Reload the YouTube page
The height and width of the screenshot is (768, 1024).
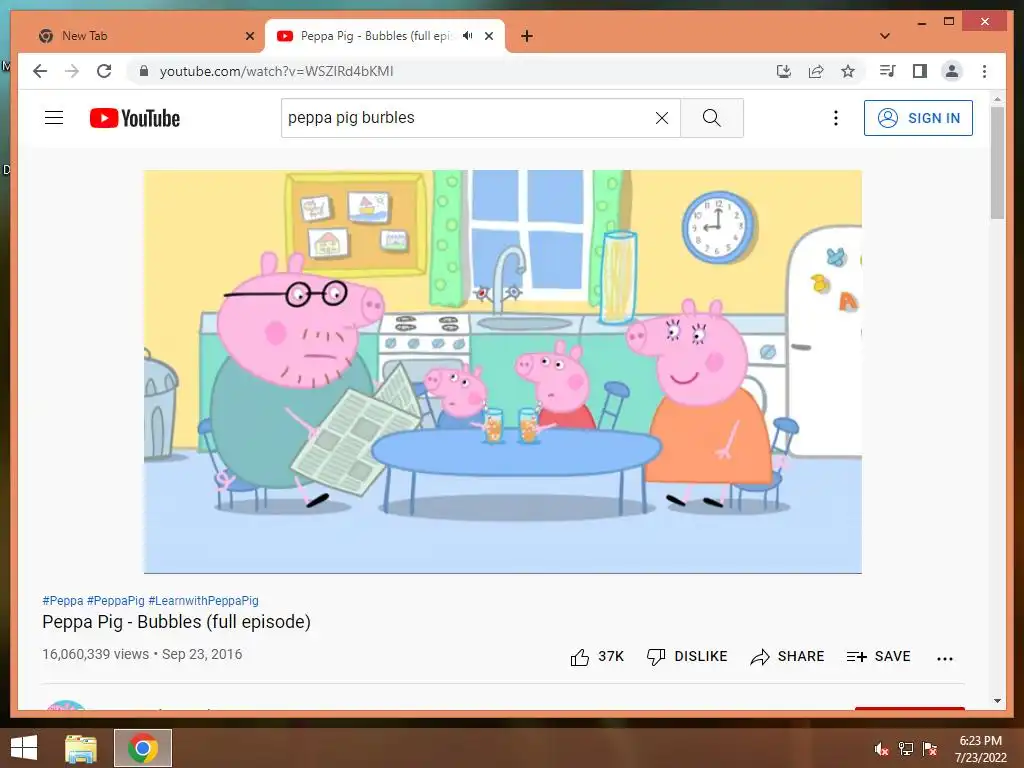[104, 71]
